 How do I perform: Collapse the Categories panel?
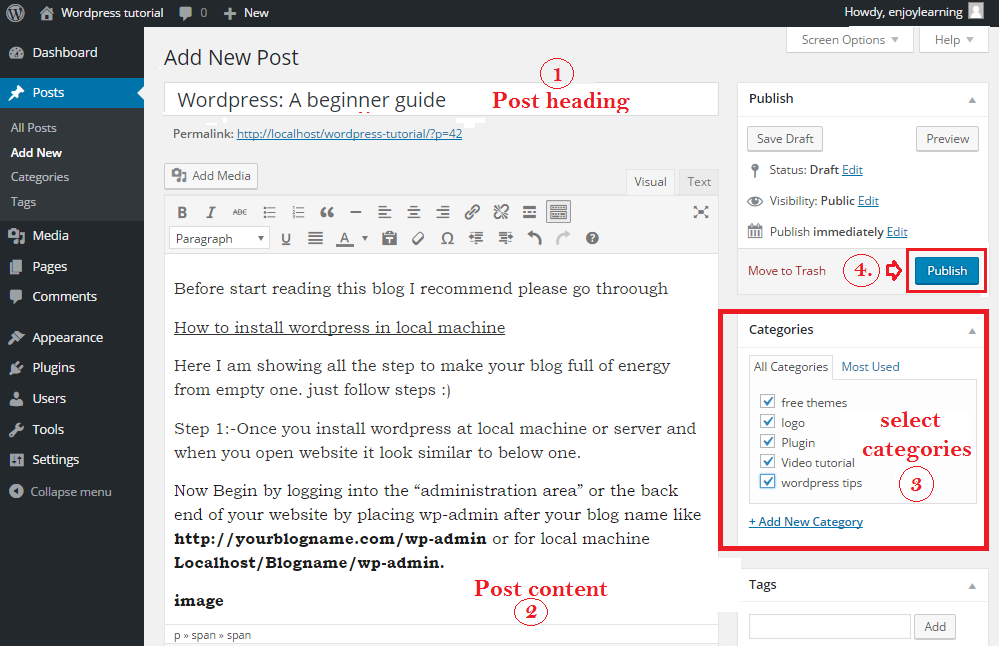click(972, 331)
